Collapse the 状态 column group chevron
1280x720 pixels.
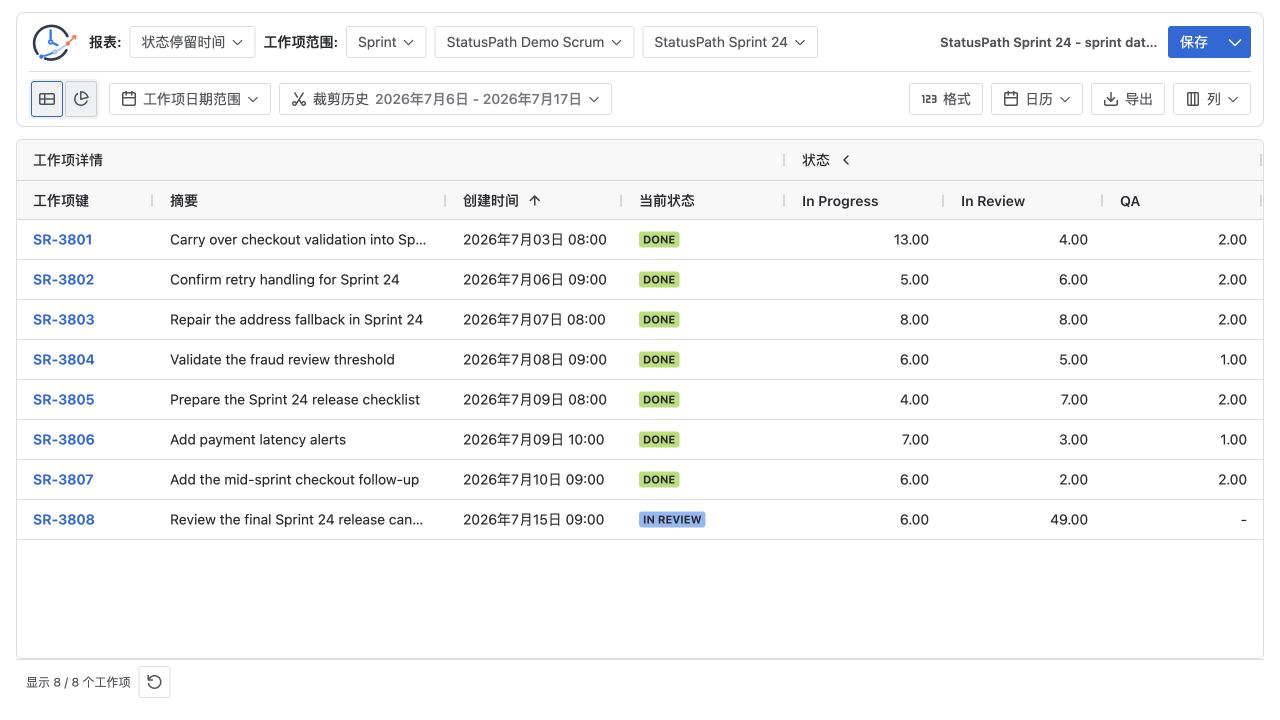[846, 160]
